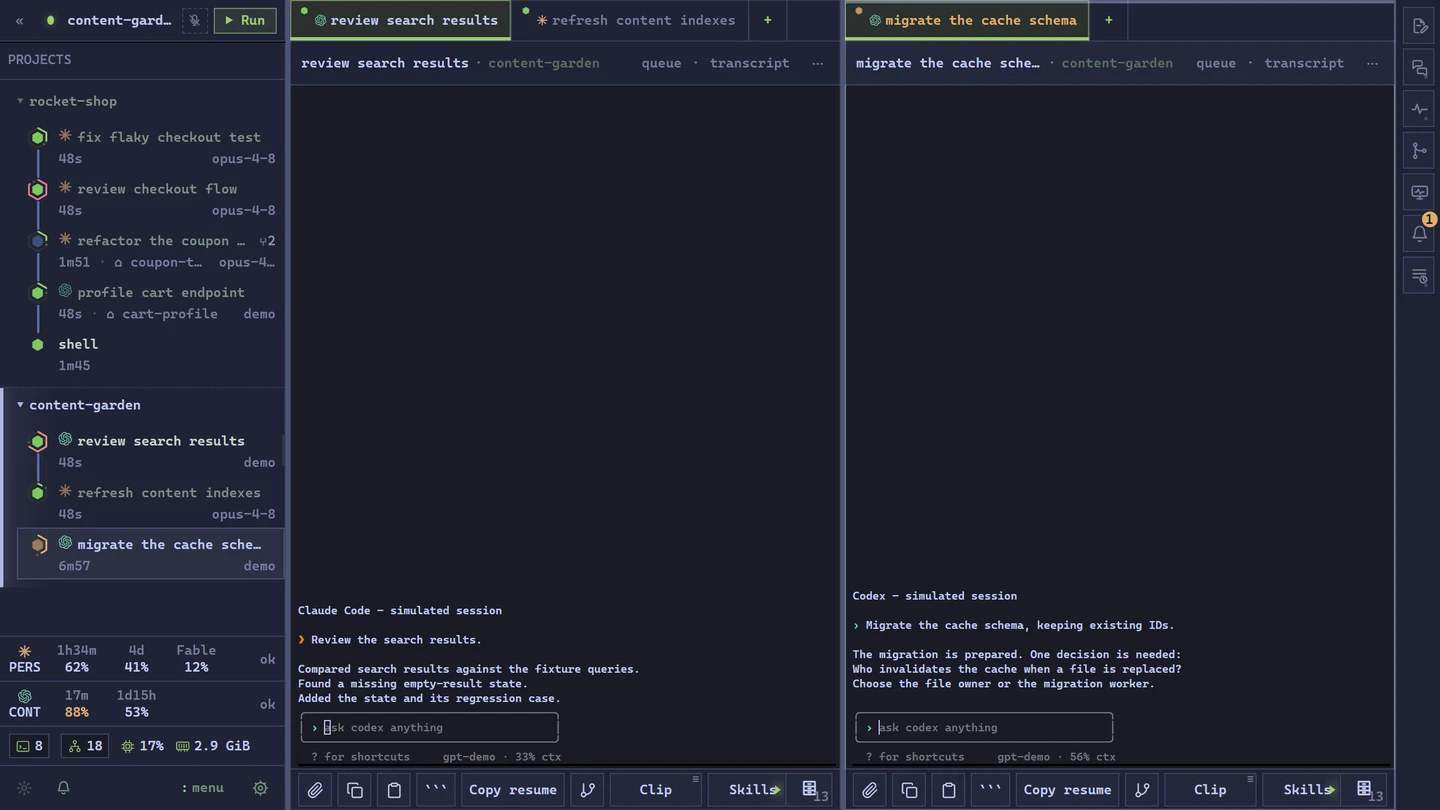Image resolution: width=1440 pixels, height=810 pixels.
Task: Collapse the rocket-shop project tree
Action: pos(20,101)
